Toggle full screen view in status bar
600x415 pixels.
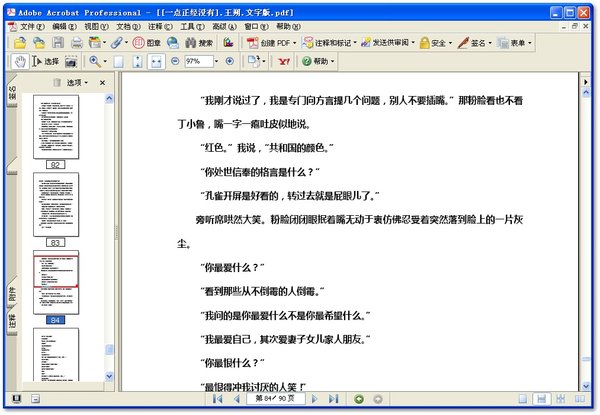16,399
